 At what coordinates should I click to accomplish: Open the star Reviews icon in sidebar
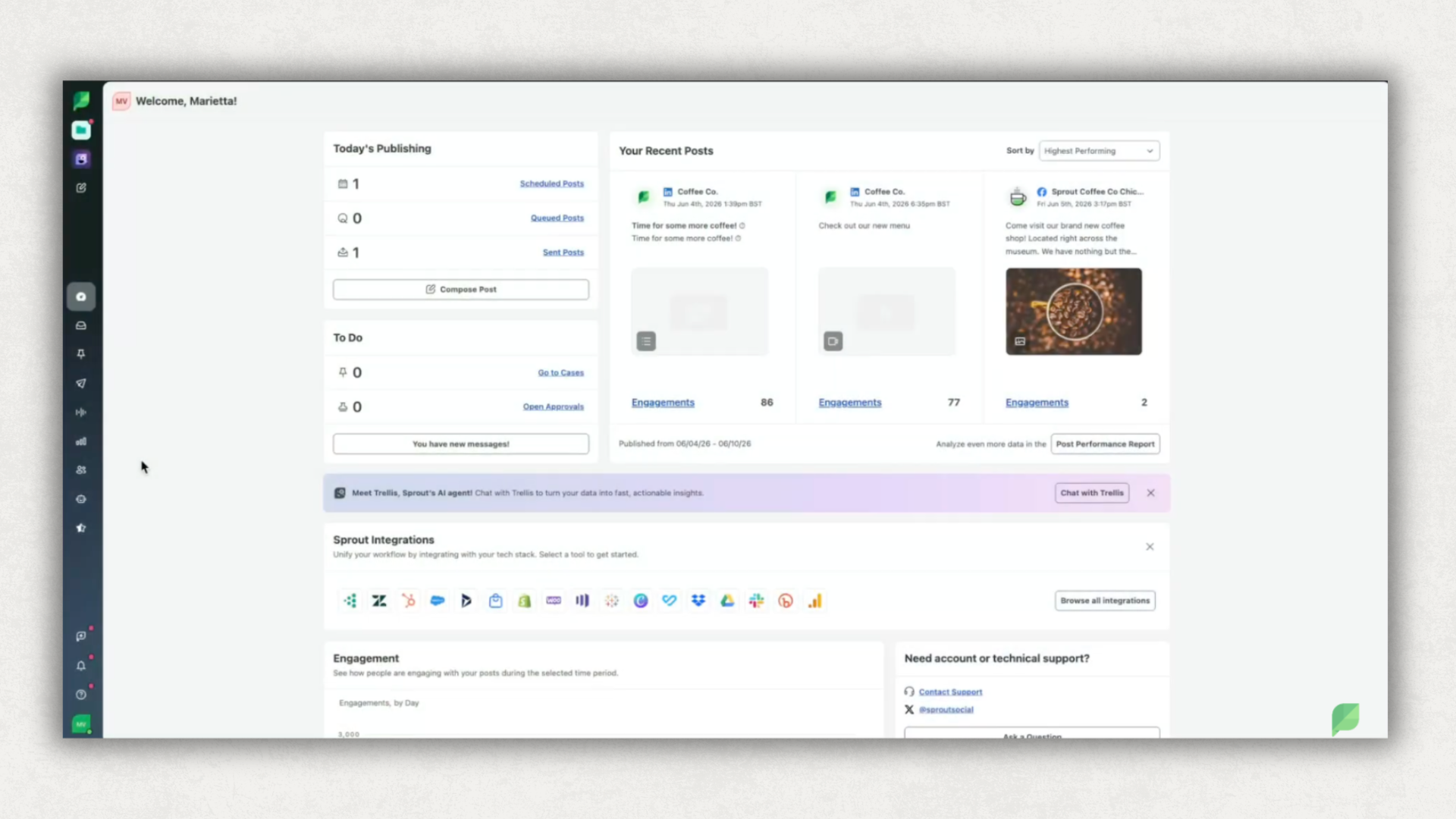pyautogui.click(x=81, y=528)
